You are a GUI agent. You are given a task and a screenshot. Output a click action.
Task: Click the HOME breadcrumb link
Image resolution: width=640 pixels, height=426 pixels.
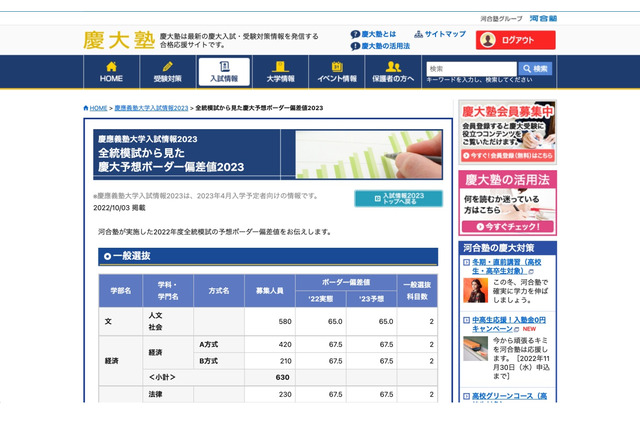[98, 108]
